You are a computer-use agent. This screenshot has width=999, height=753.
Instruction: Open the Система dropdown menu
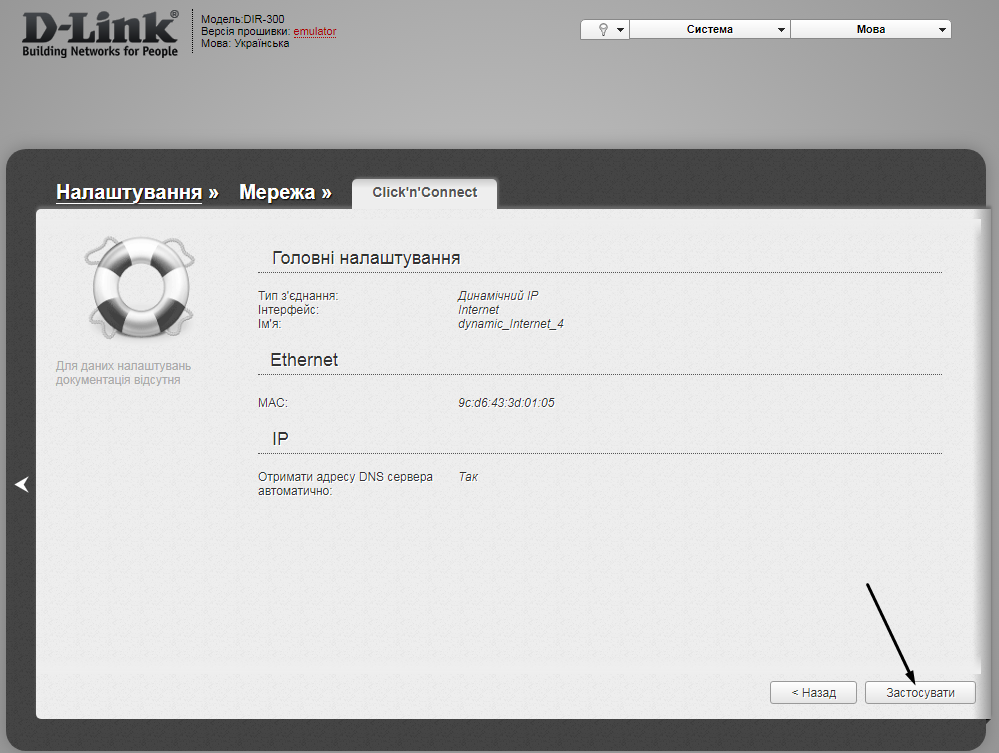[x=710, y=29]
